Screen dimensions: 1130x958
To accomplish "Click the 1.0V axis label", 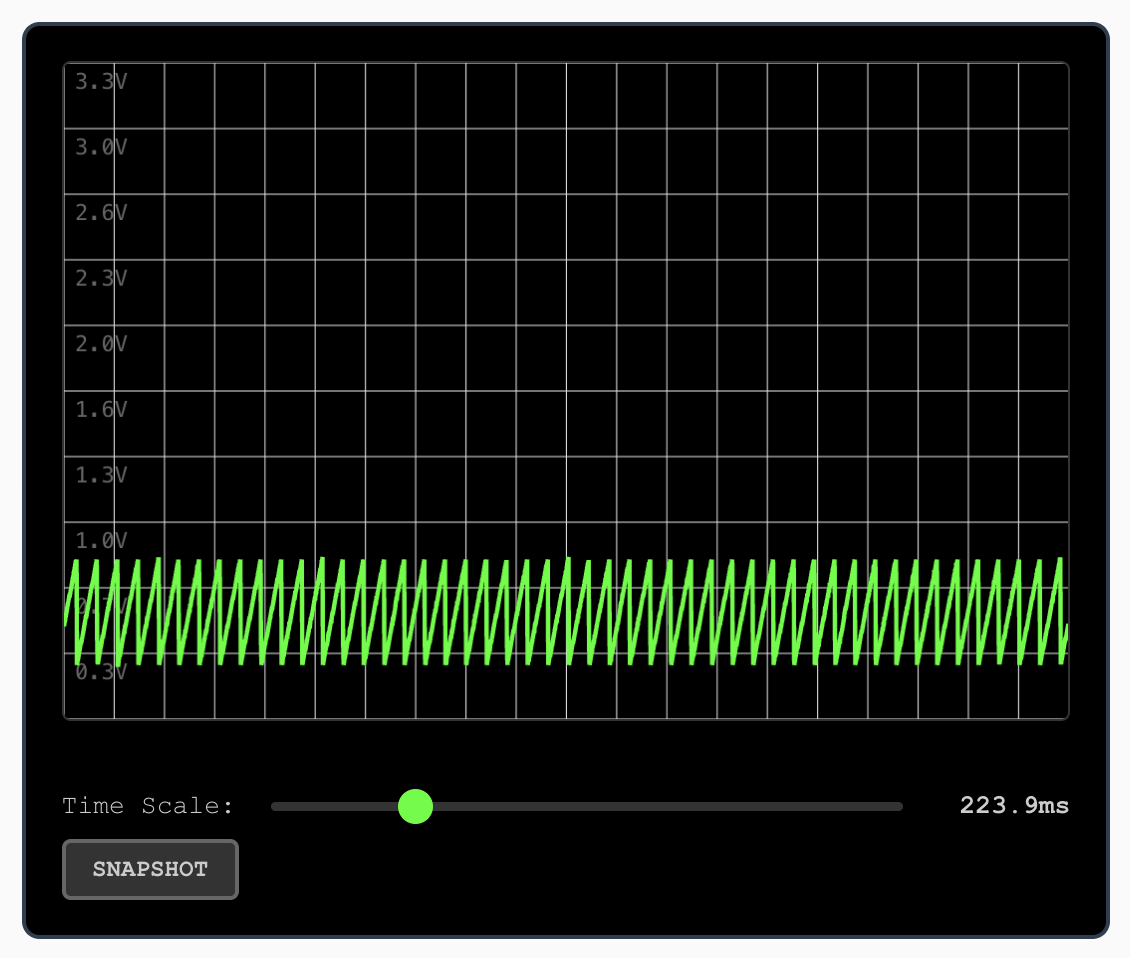I will [101, 541].
